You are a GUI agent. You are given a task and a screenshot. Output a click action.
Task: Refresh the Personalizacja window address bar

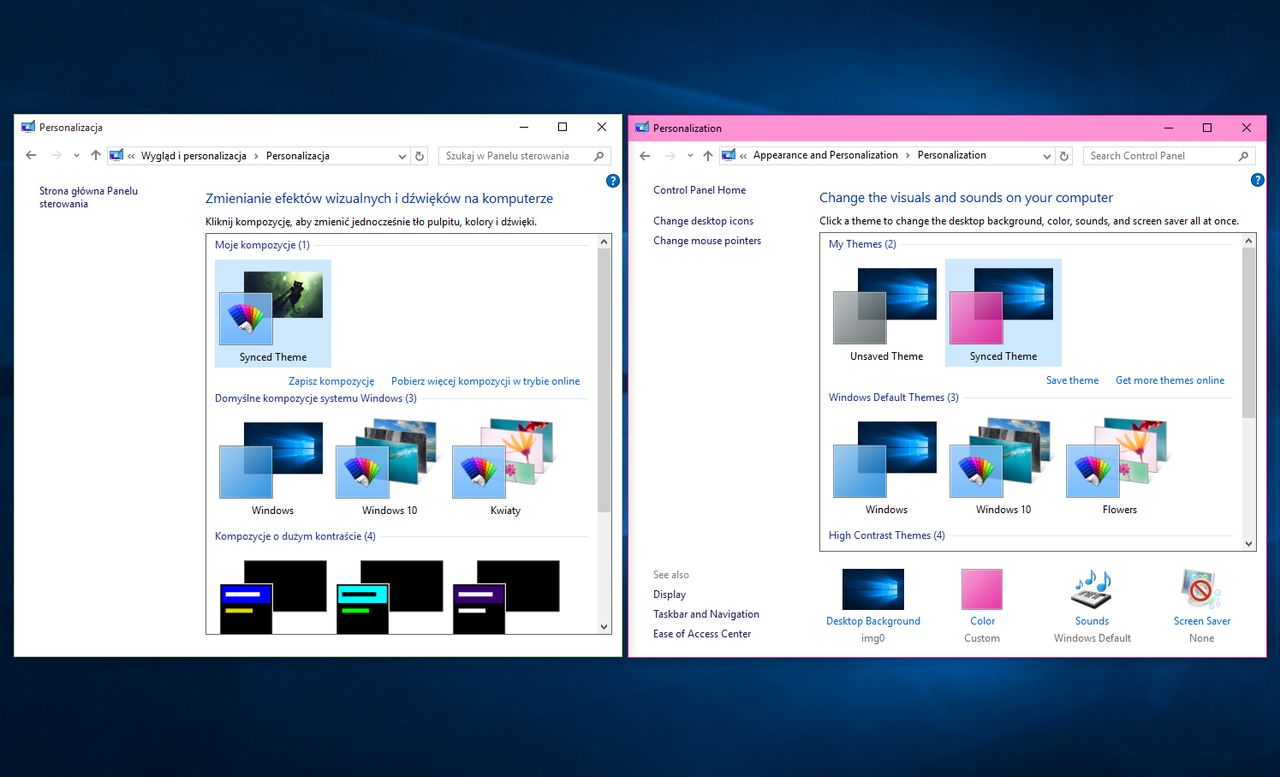(x=420, y=156)
